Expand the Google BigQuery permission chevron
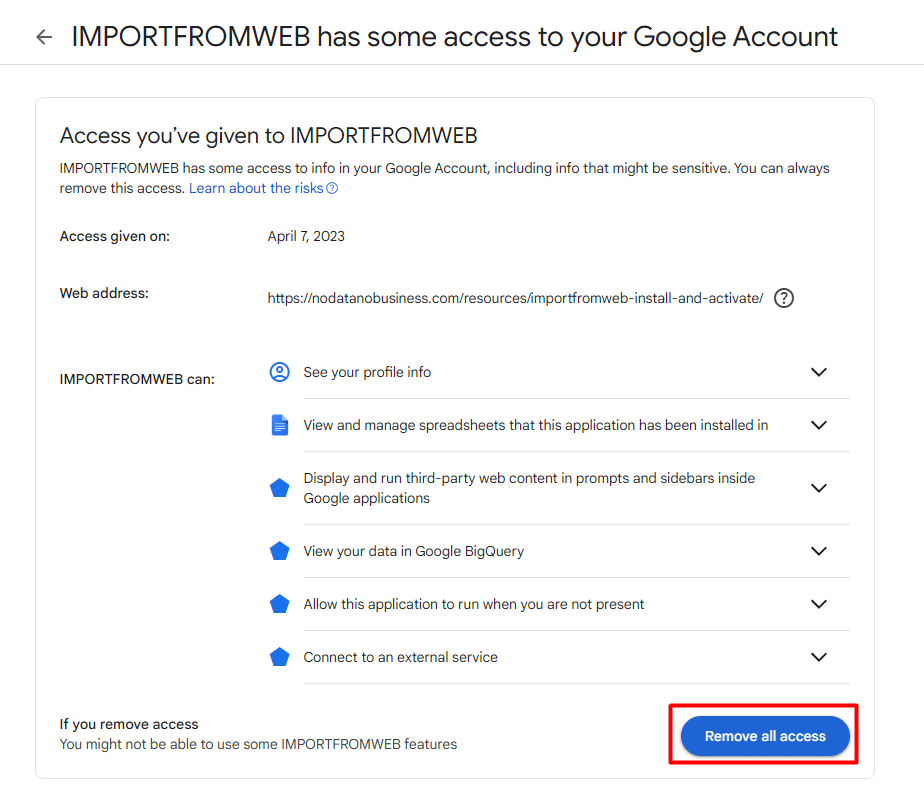Image resolution: width=924 pixels, height=801 pixels. click(819, 551)
